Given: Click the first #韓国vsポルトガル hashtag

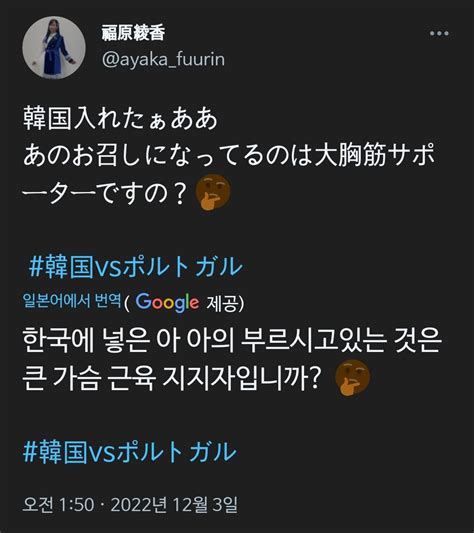Looking at the screenshot, I should [136, 267].
